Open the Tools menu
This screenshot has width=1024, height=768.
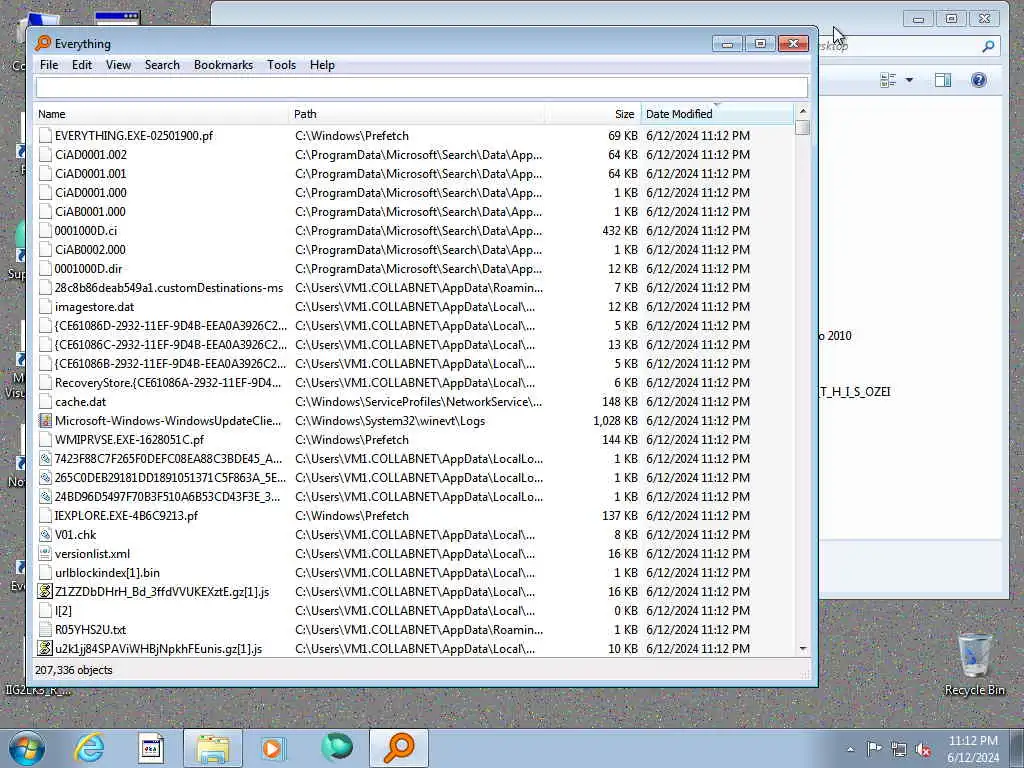[281, 65]
